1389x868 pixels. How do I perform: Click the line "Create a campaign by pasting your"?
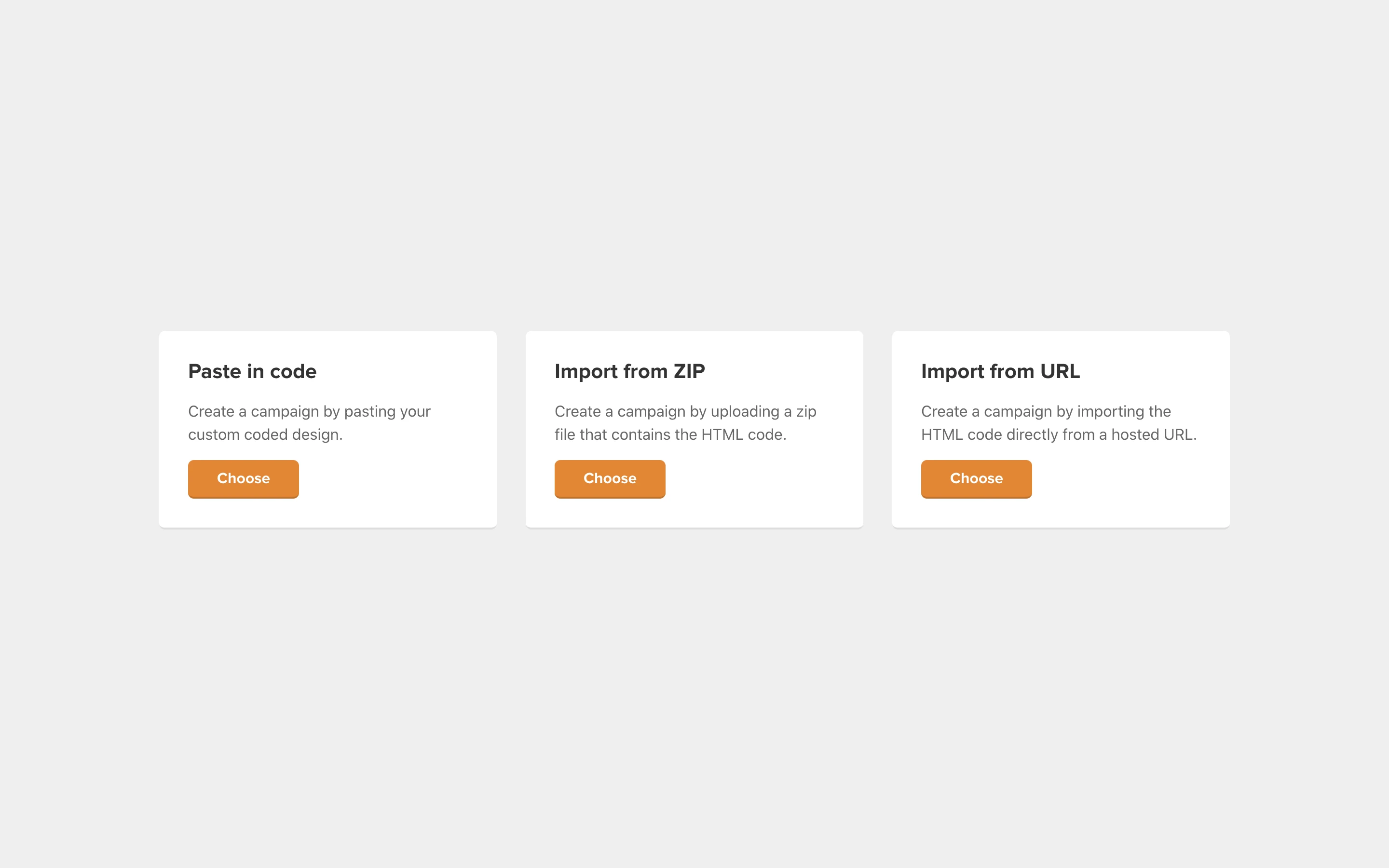tap(309, 412)
